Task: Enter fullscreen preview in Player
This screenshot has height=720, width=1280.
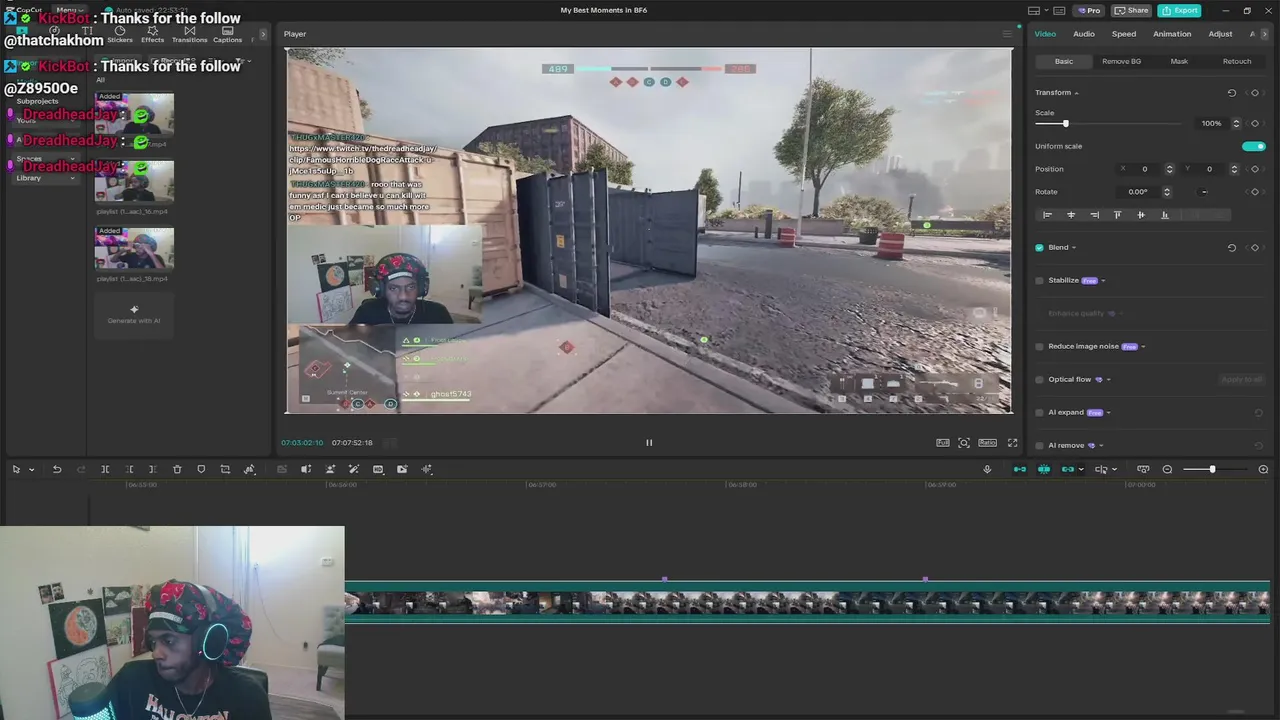Action: 1012,442
